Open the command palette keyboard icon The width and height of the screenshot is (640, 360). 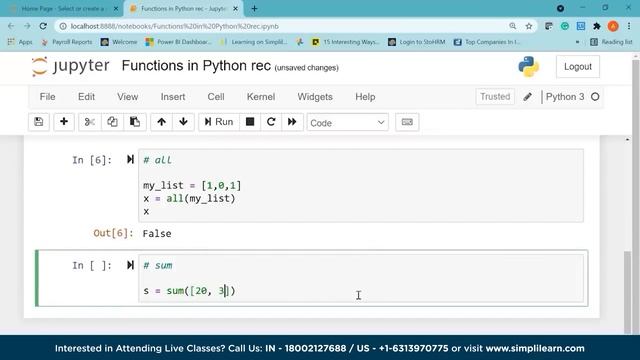click(x=407, y=122)
